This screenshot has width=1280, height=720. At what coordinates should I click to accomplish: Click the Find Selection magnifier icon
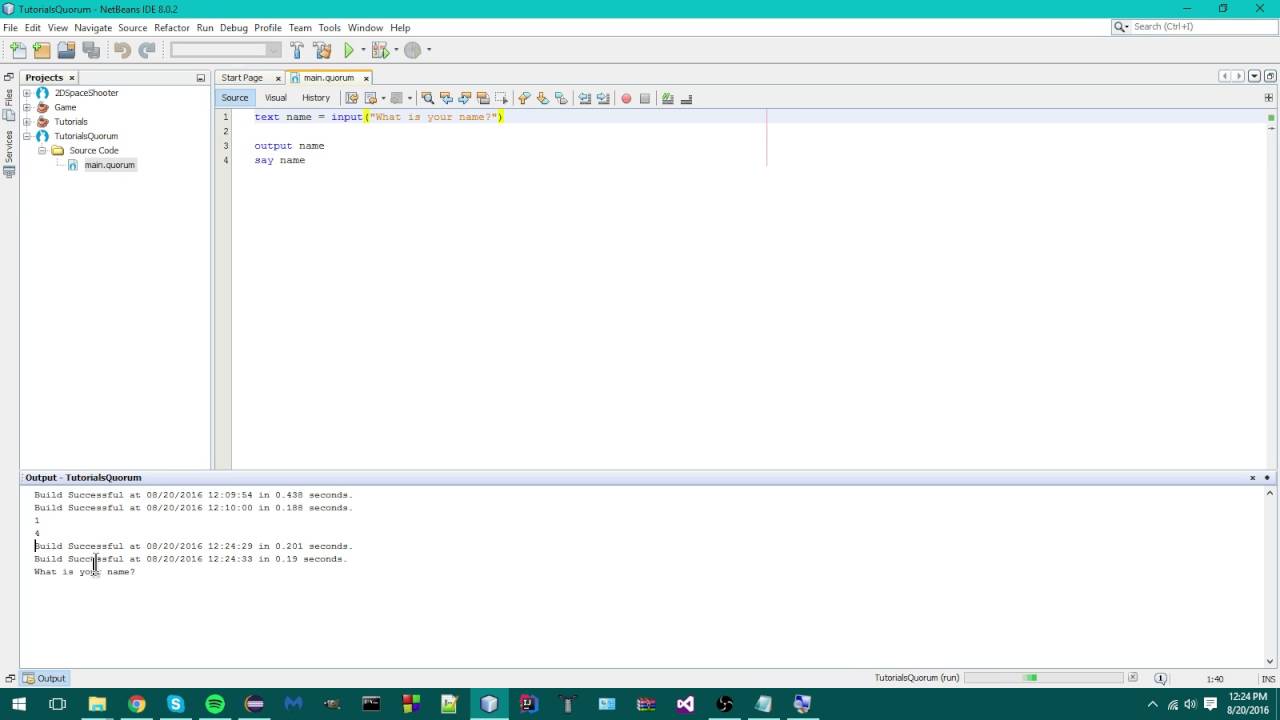427,98
